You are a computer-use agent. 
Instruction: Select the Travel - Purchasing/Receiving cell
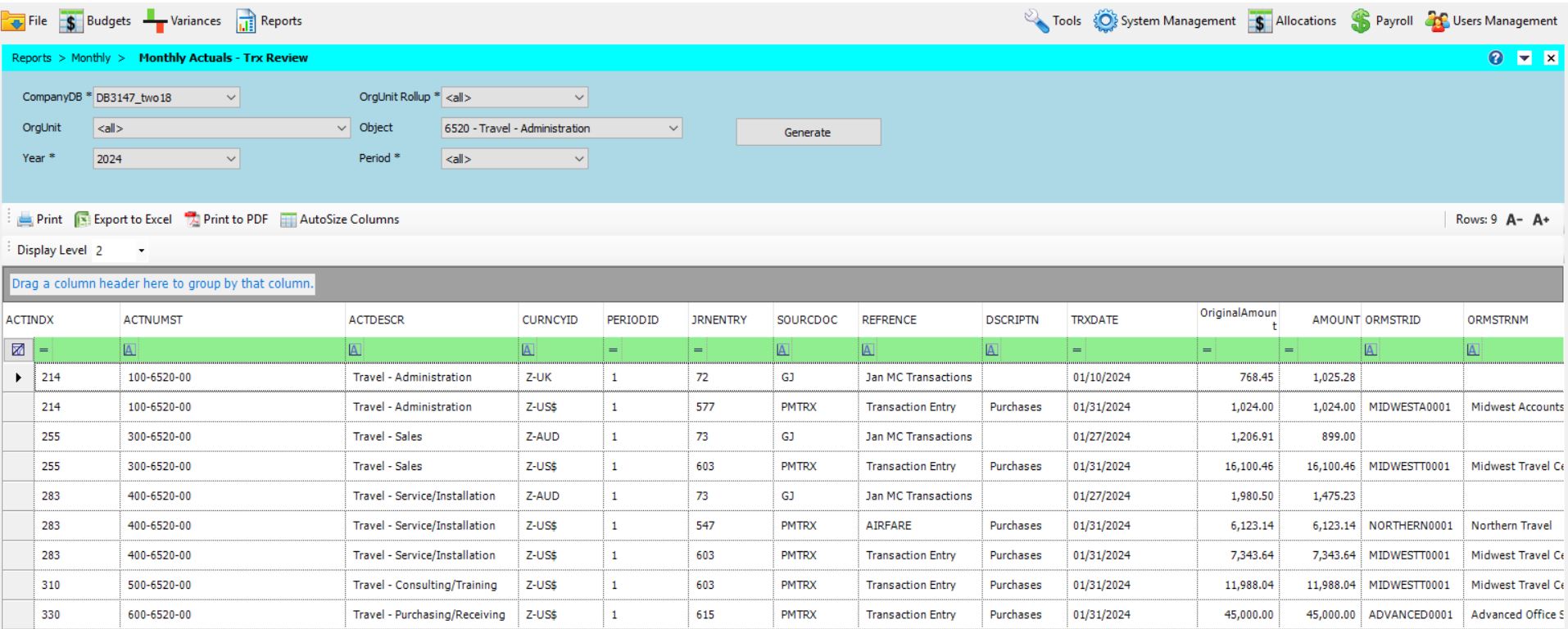click(x=432, y=615)
